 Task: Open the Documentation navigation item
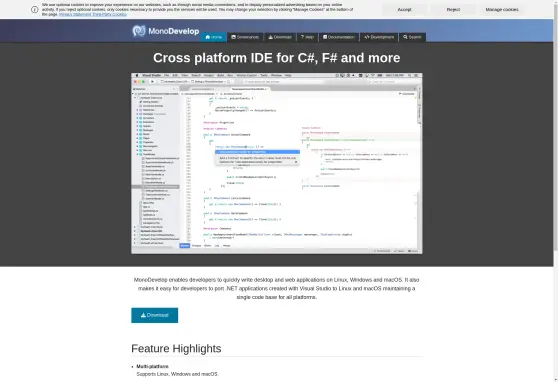point(339,37)
